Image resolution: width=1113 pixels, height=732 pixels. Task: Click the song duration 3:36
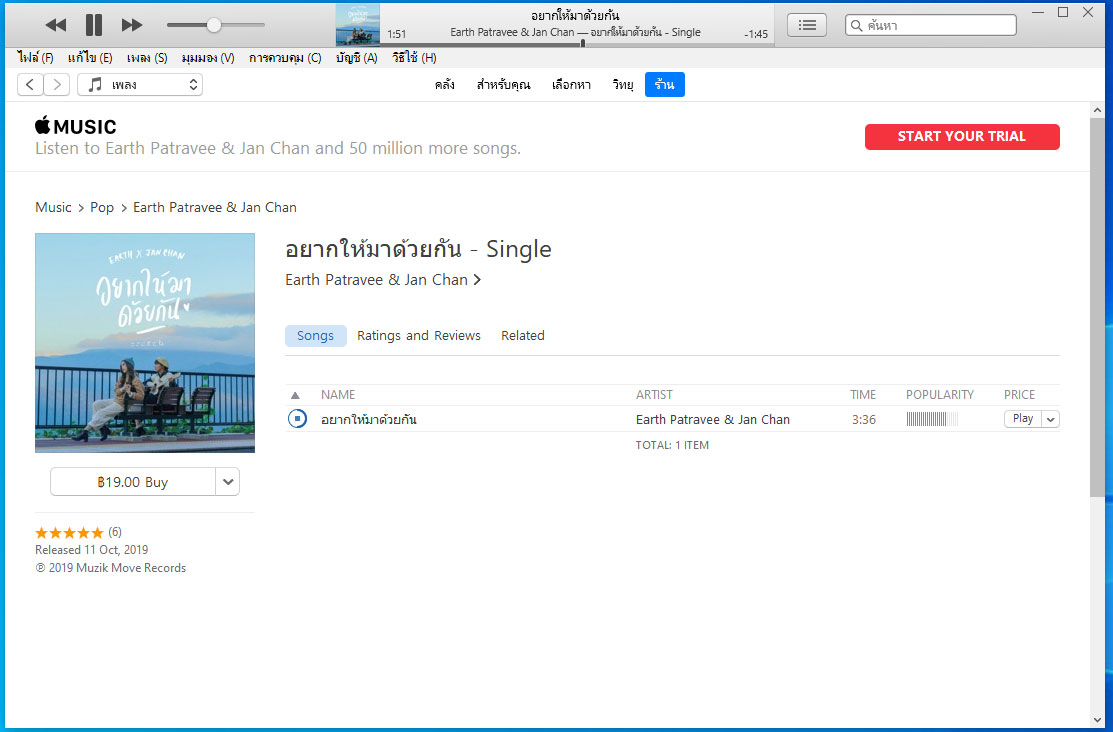click(x=864, y=420)
